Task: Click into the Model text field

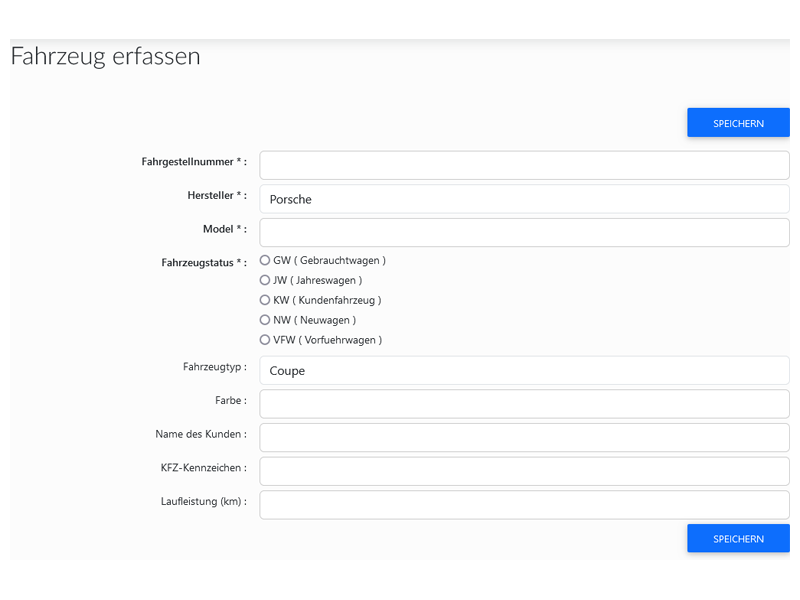Action: point(524,232)
